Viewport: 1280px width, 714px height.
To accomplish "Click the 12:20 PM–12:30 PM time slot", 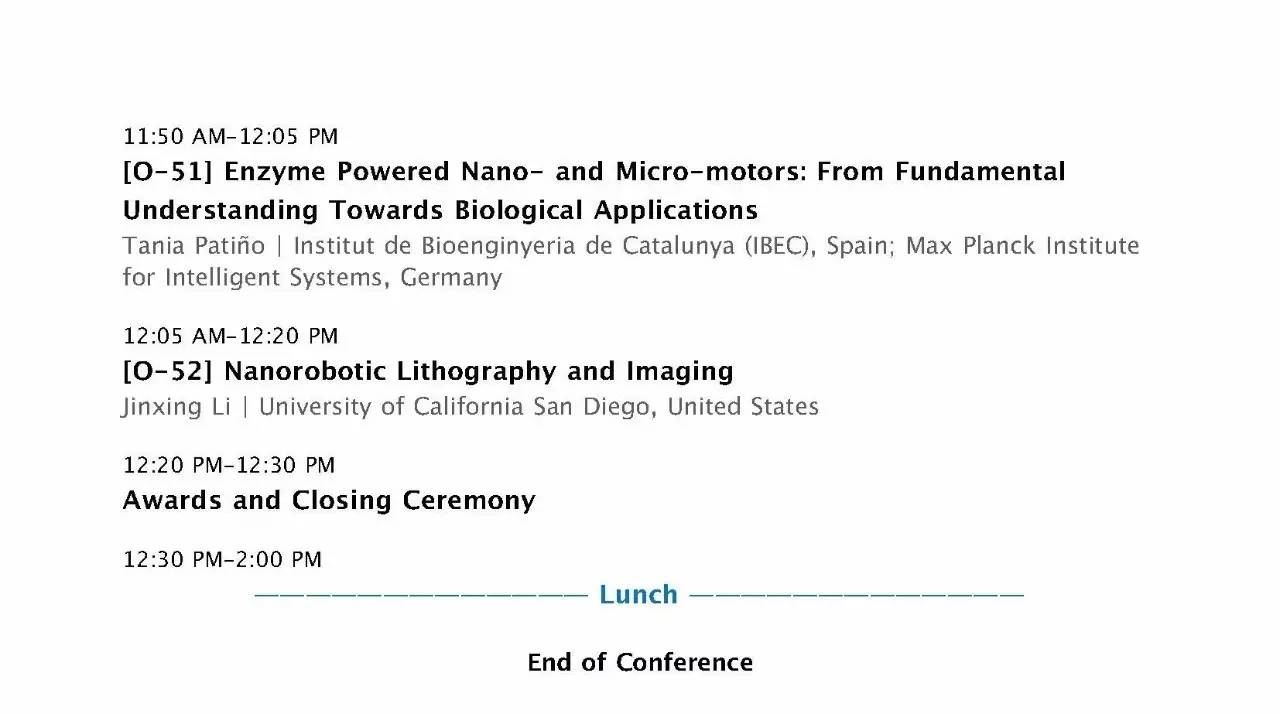I will 228,465.
